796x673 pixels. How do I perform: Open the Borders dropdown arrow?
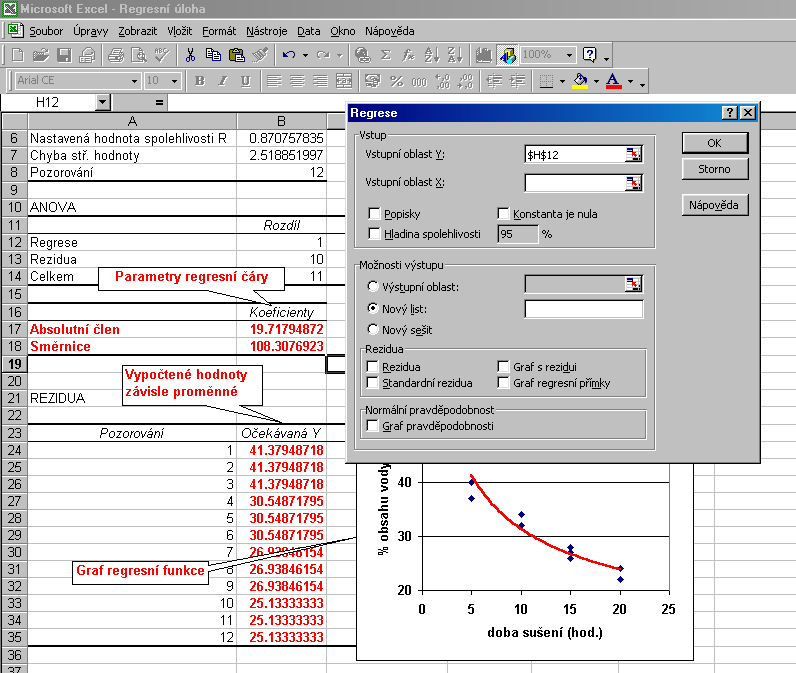[x=562, y=81]
